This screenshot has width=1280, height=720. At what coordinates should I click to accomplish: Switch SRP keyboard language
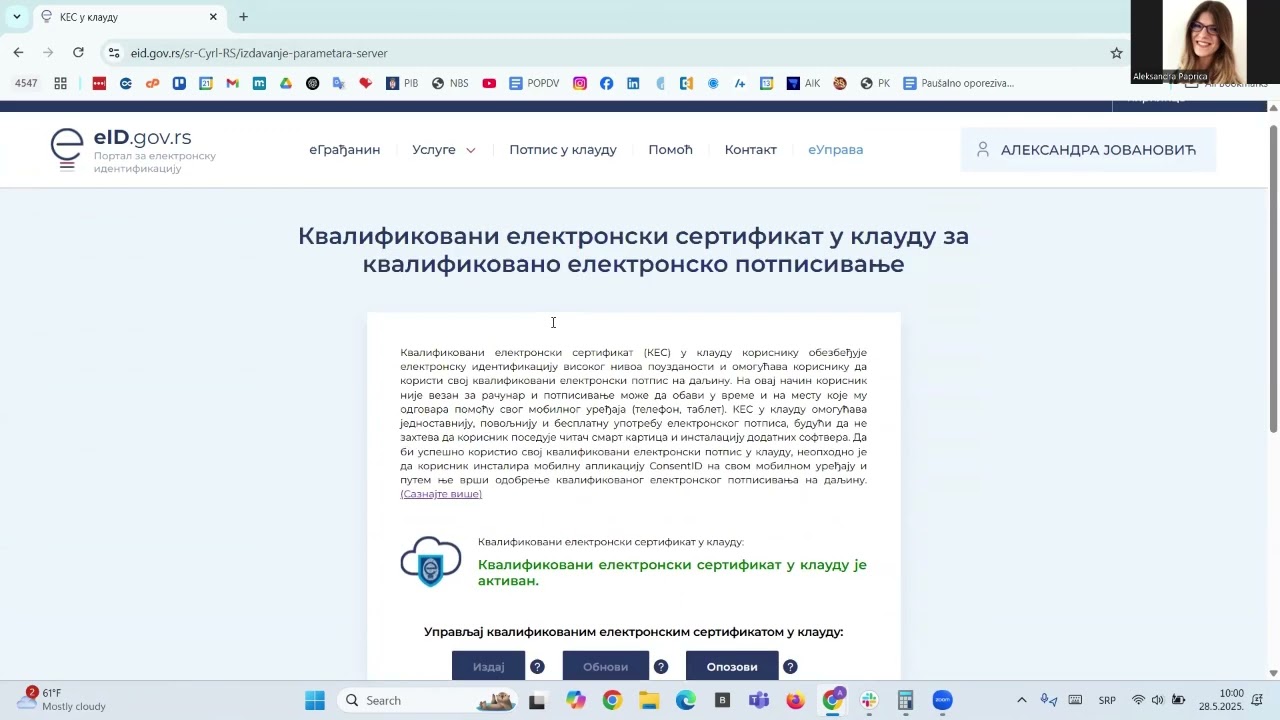click(x=1108, y=700)
